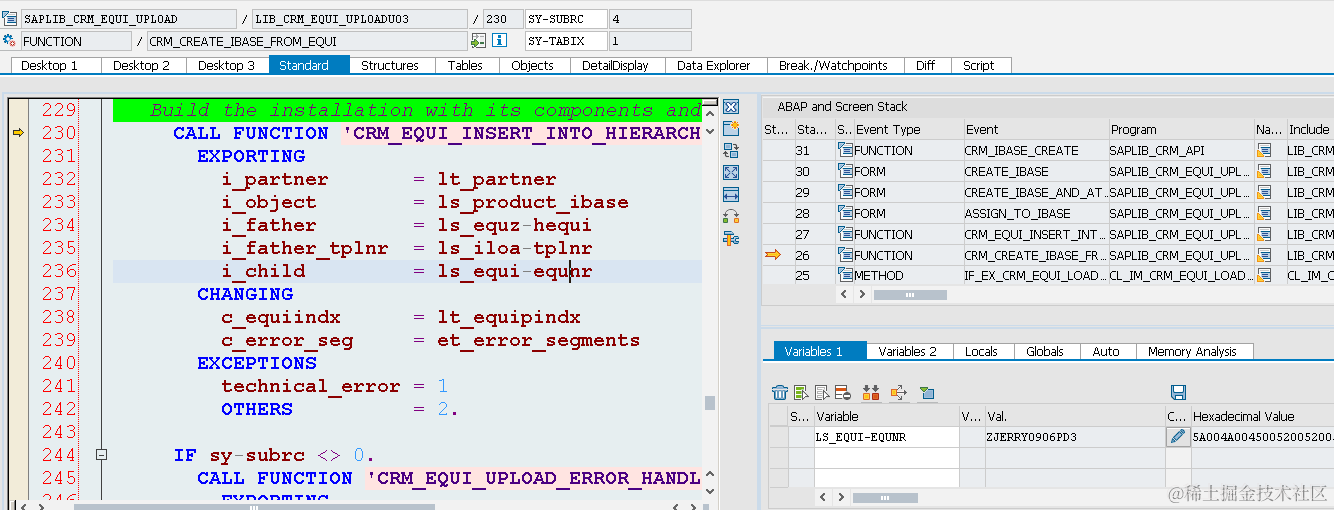Click the swap tool icon with curved arrows
This screenshot has height=510, width=1334.
coord(730,216)
